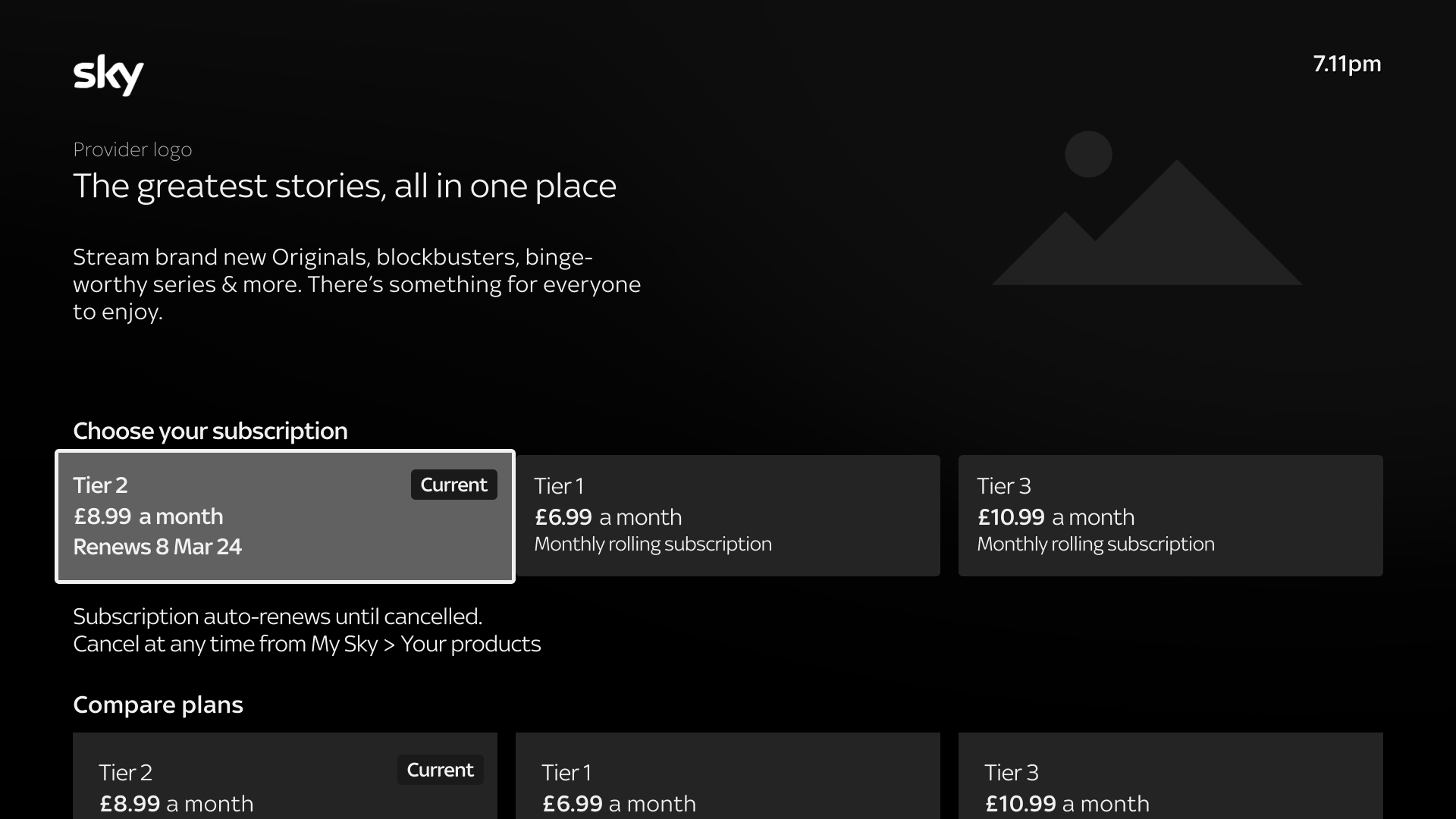Click 'The greatest stories, all in one place' heading

(345, 187)
